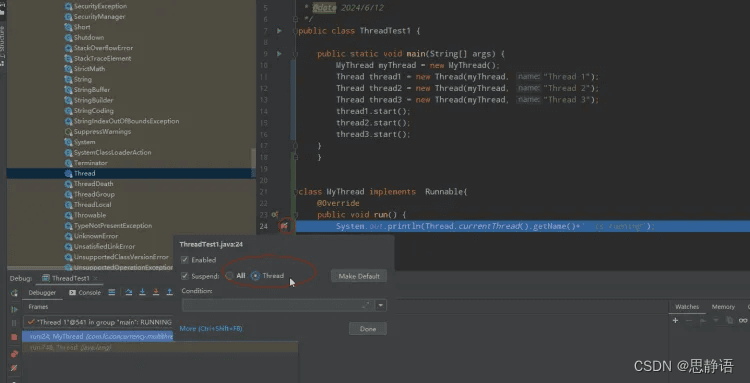Collapse ThreadTest1 class fold marker
The width and height of the screenshot is (750, 383).
296,31
